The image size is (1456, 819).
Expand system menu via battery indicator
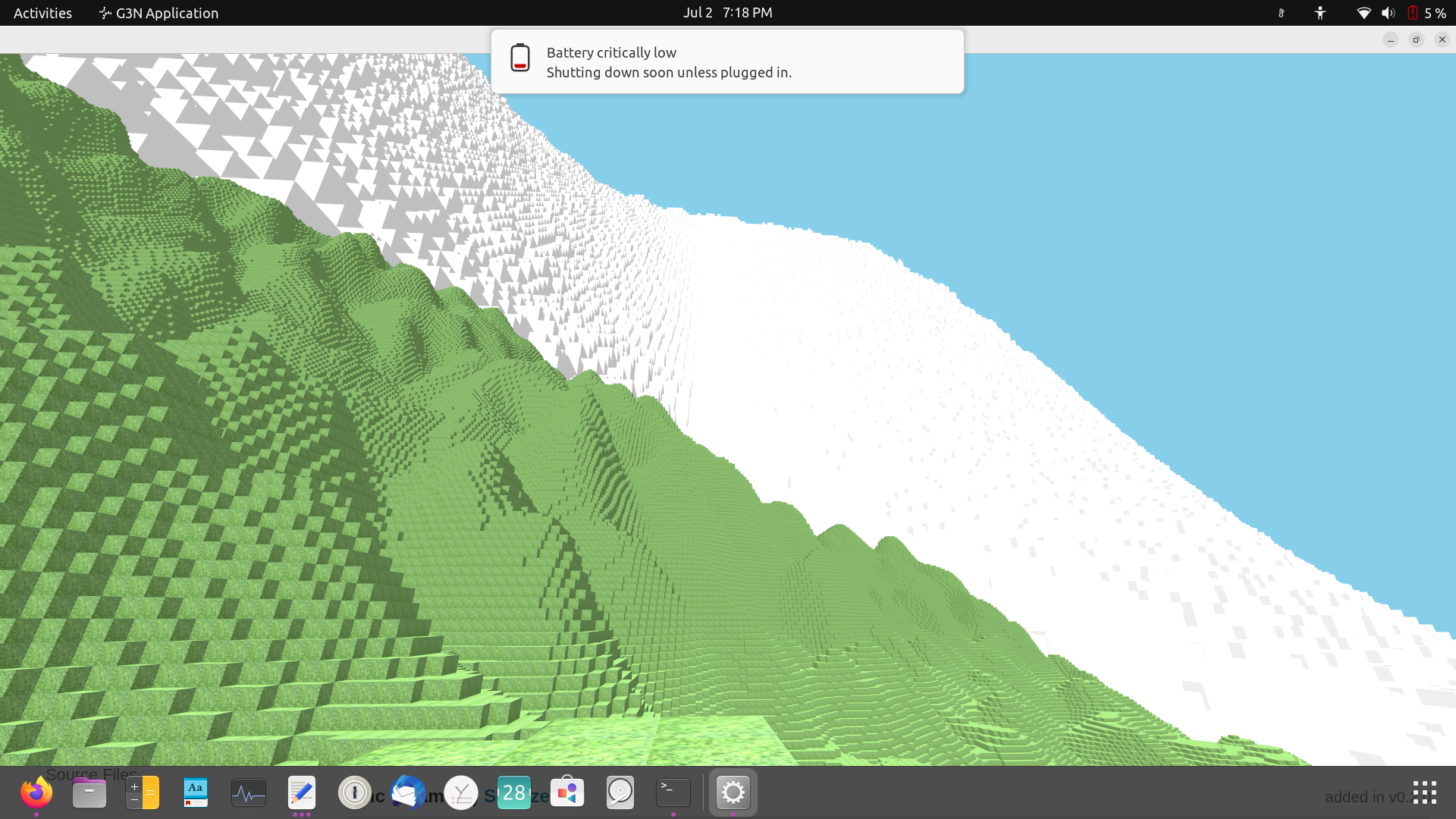click(1426, 13)
